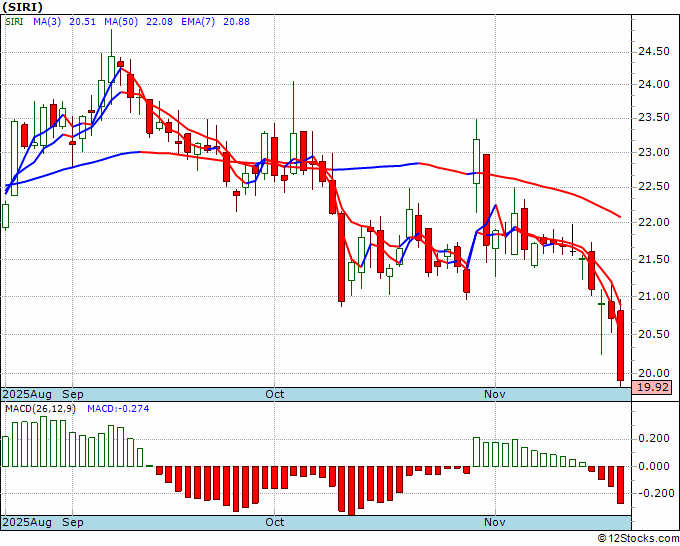This screenshot has height=546, width=680.
Task: Click the MA(3) value 20.51
Action: (82, 22)
